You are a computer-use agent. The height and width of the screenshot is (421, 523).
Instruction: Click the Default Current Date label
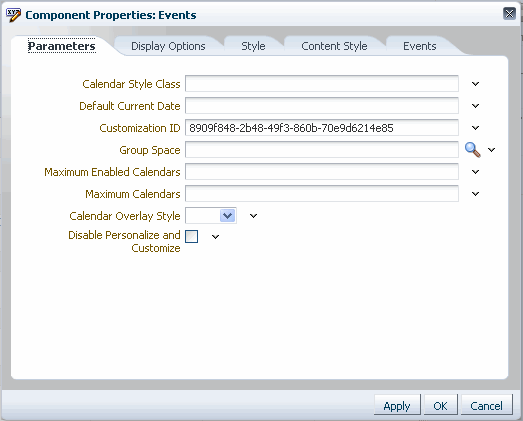[x=130, y=106]
